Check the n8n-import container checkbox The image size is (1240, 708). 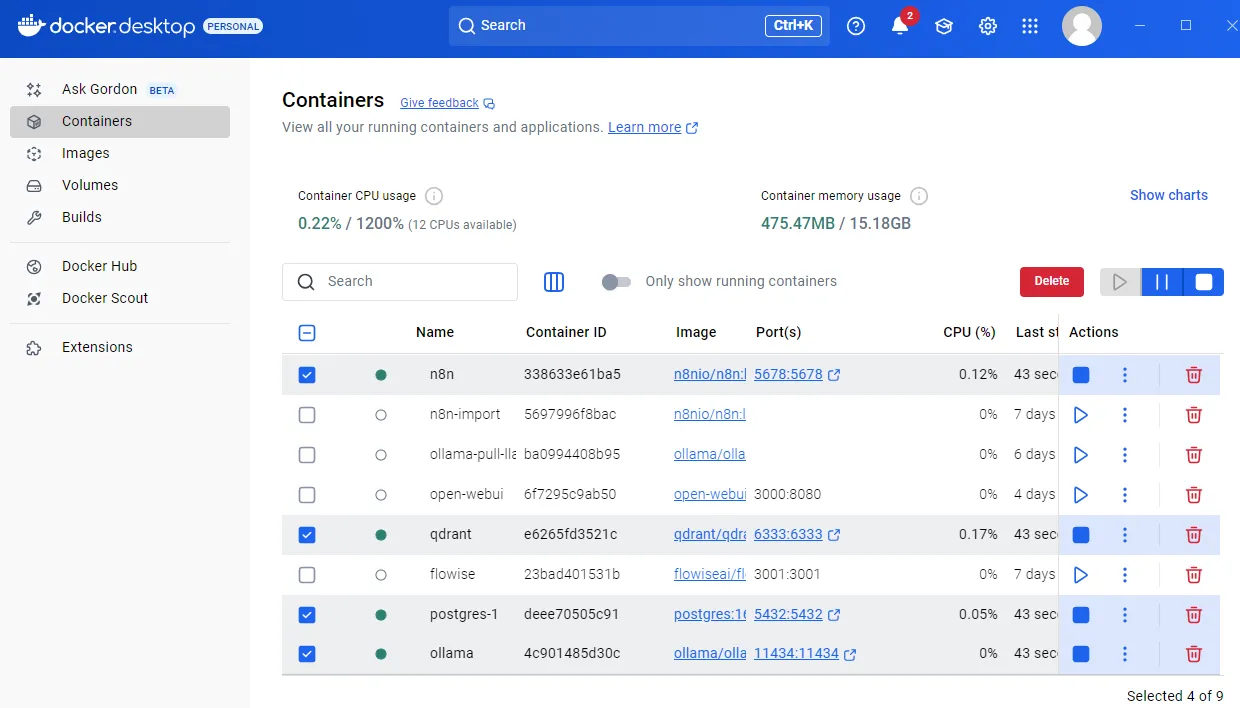pos(307,415)
